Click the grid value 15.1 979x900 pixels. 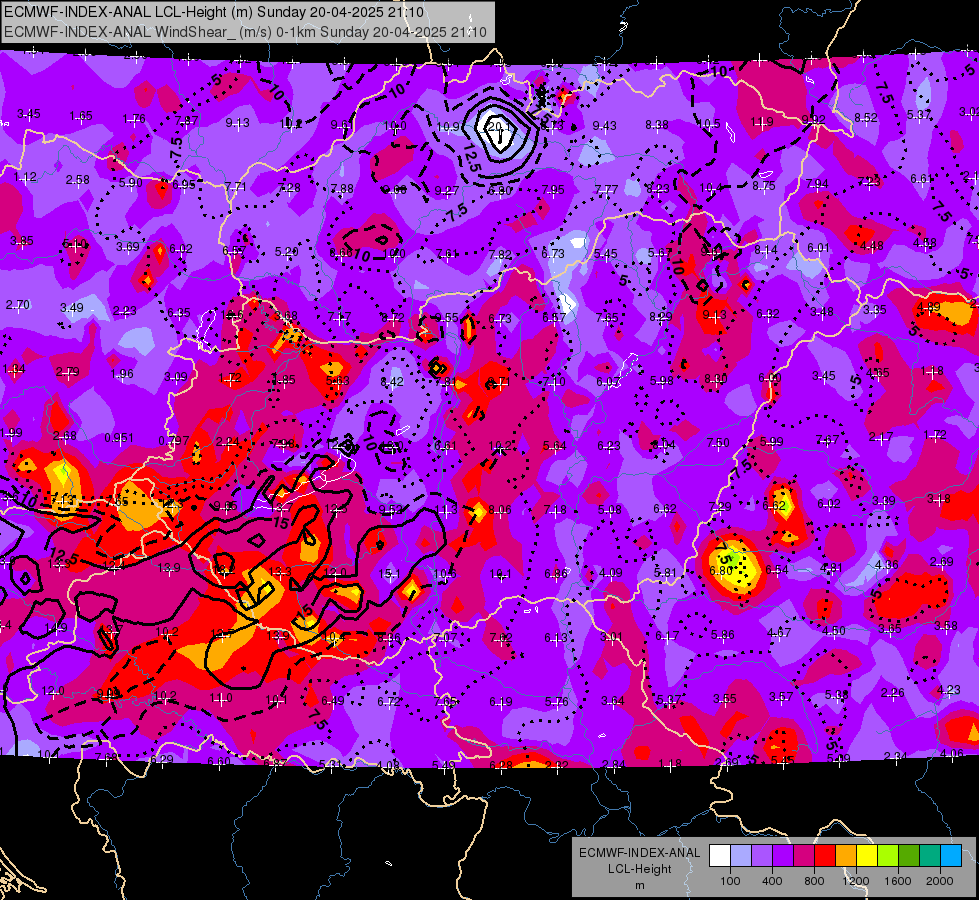tap(390, 573)
